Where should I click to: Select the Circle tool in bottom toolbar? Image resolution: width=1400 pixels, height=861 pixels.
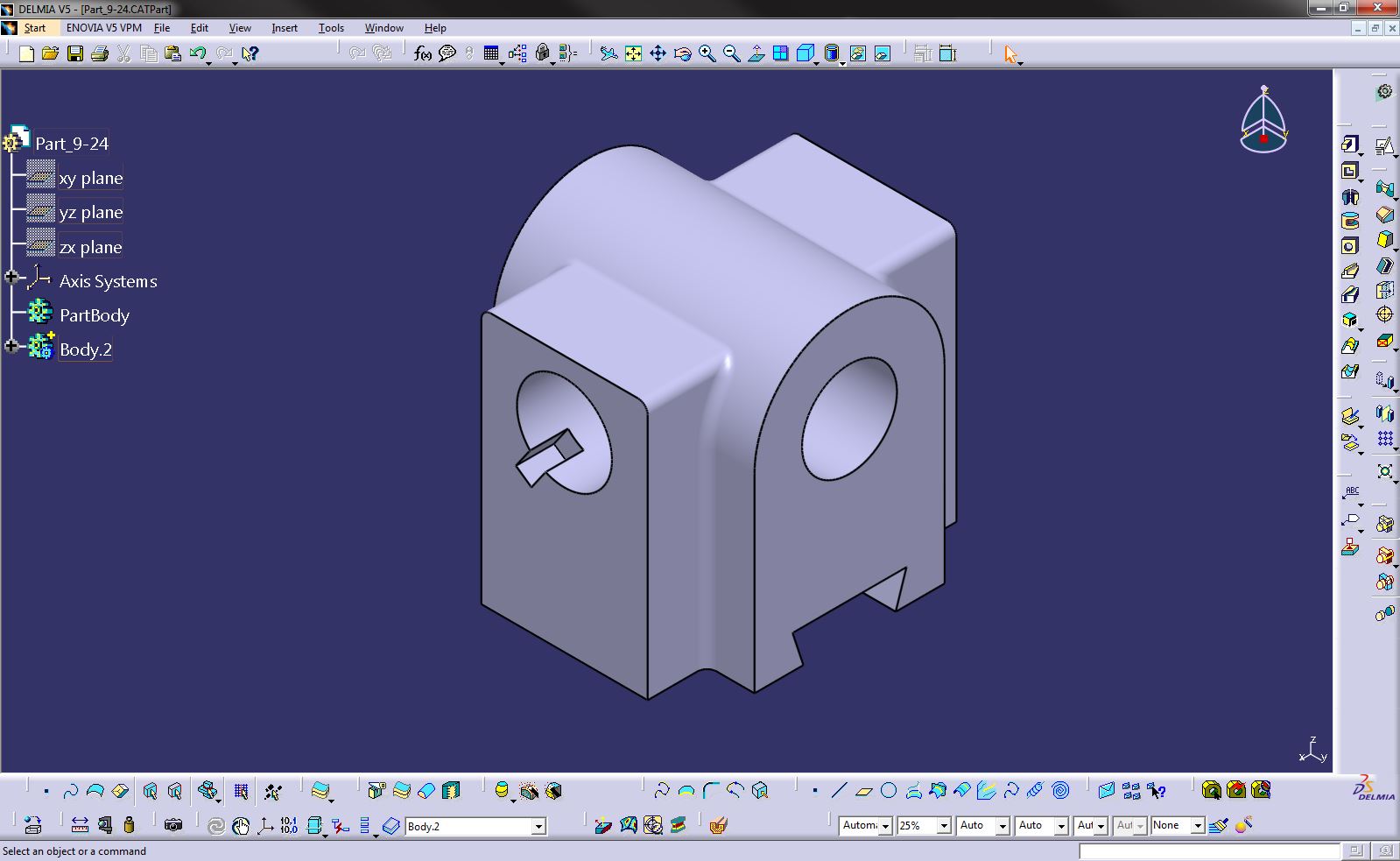[x=889, y=791]
